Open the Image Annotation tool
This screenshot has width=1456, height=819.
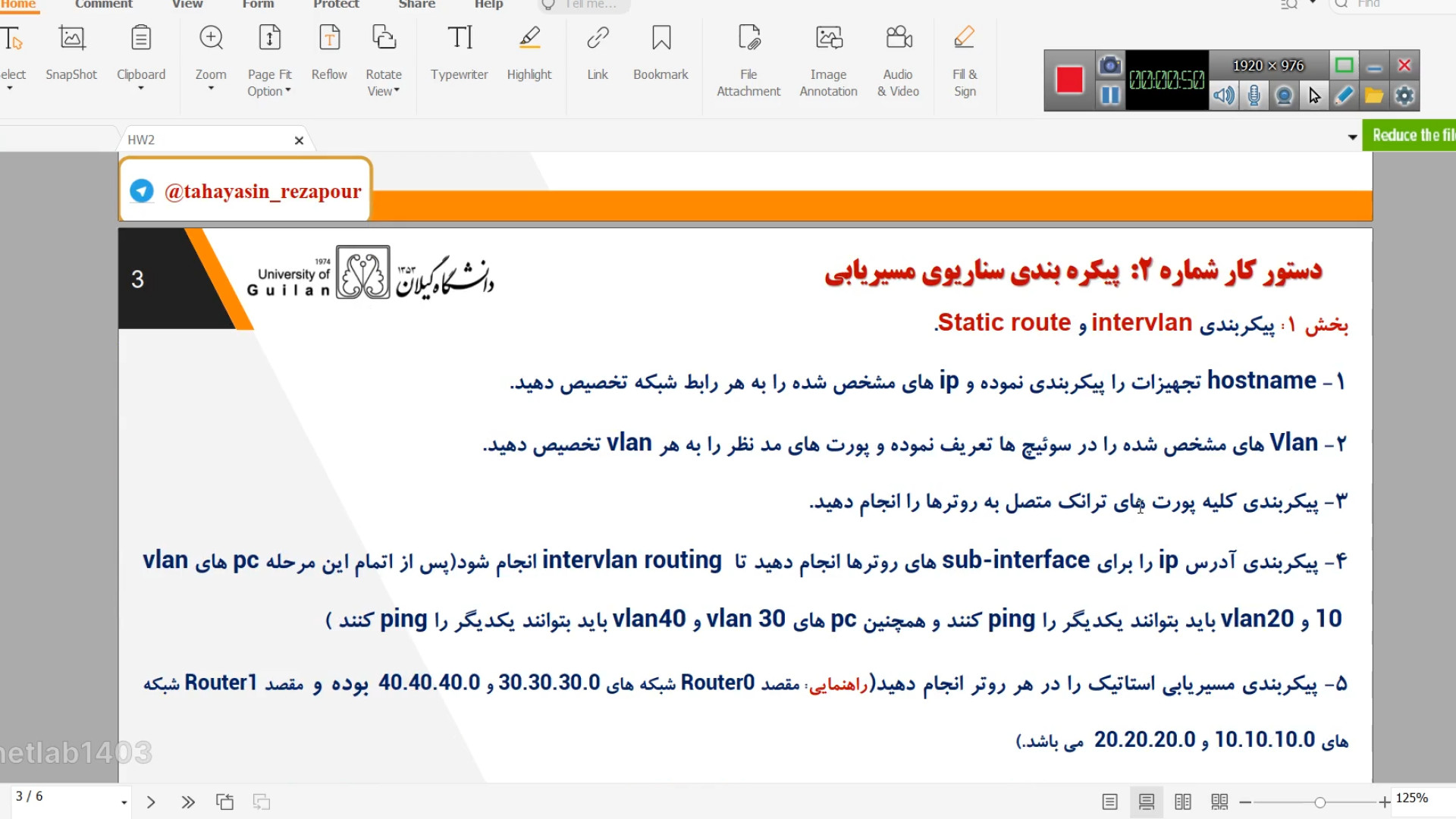(828, 61)
